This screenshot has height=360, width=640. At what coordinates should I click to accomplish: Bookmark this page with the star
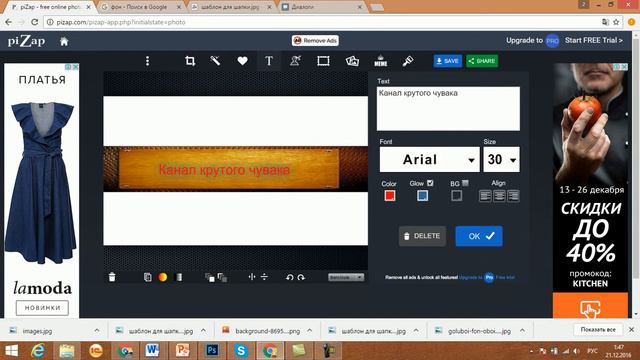(616, 22)
